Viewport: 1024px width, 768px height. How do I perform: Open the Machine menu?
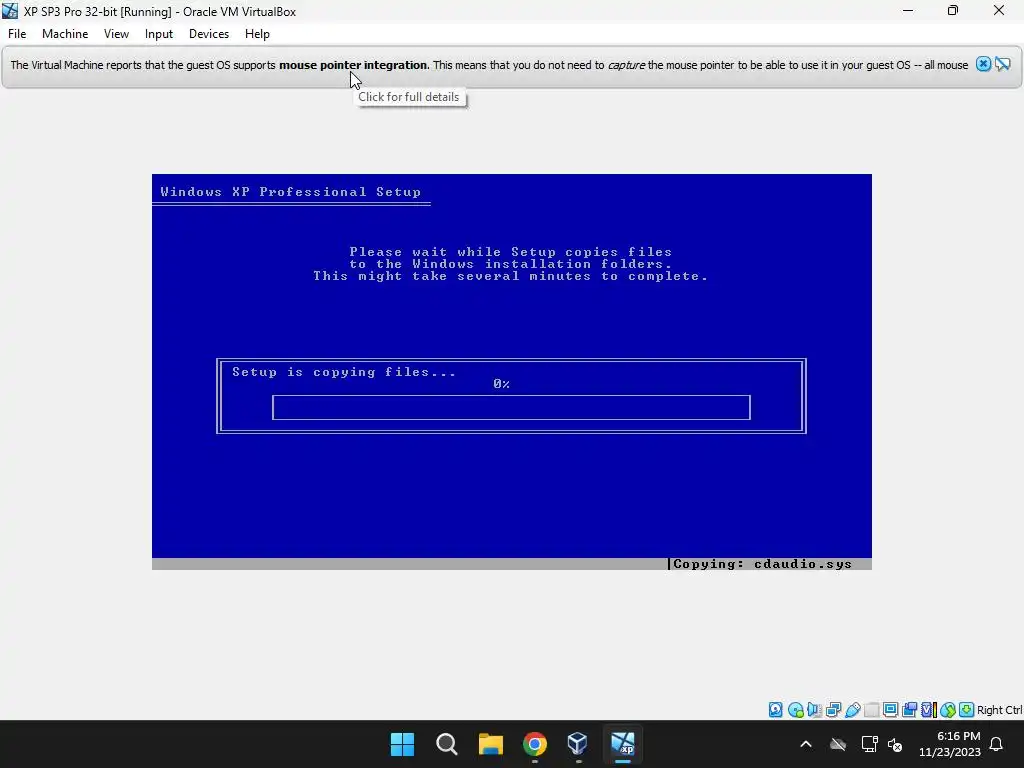click(65, 34)
